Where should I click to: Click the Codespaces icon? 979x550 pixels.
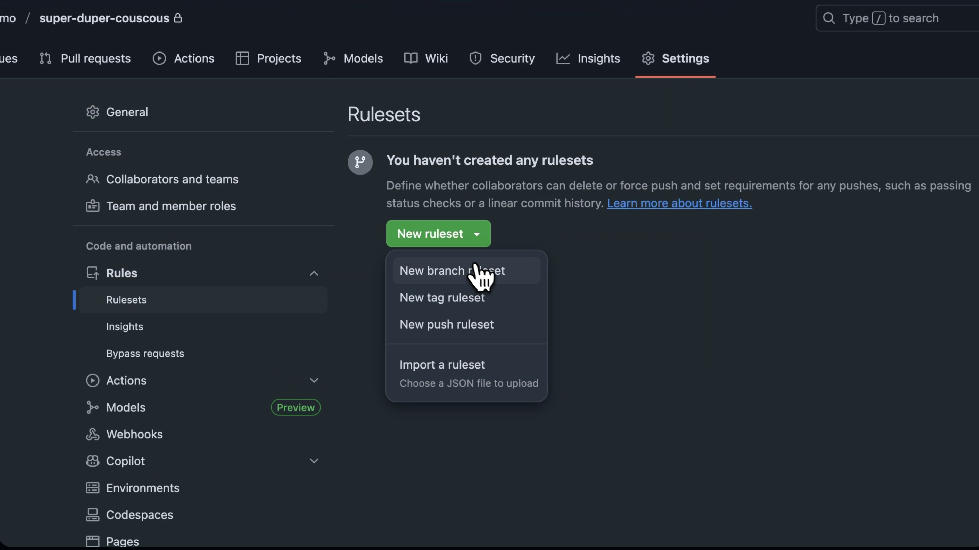[92, 514]
